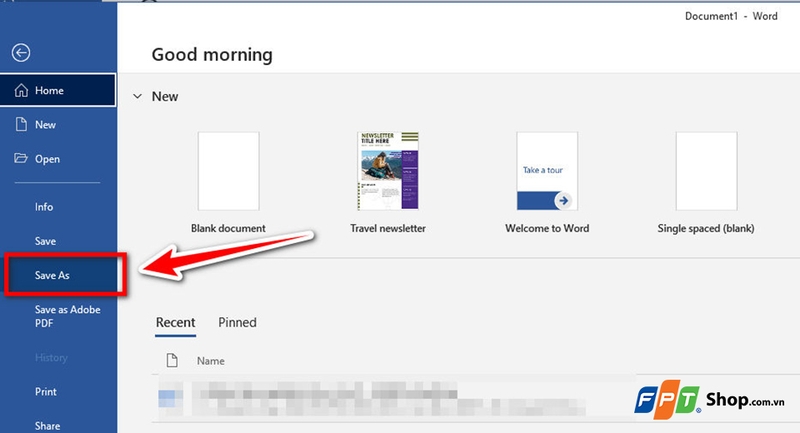Image resolution: width=800 pixels, height=433 pixels.
Task: Open the Single spaced (blank) template thumbnail
Action: pyautogui.click(x=706, y=171)
